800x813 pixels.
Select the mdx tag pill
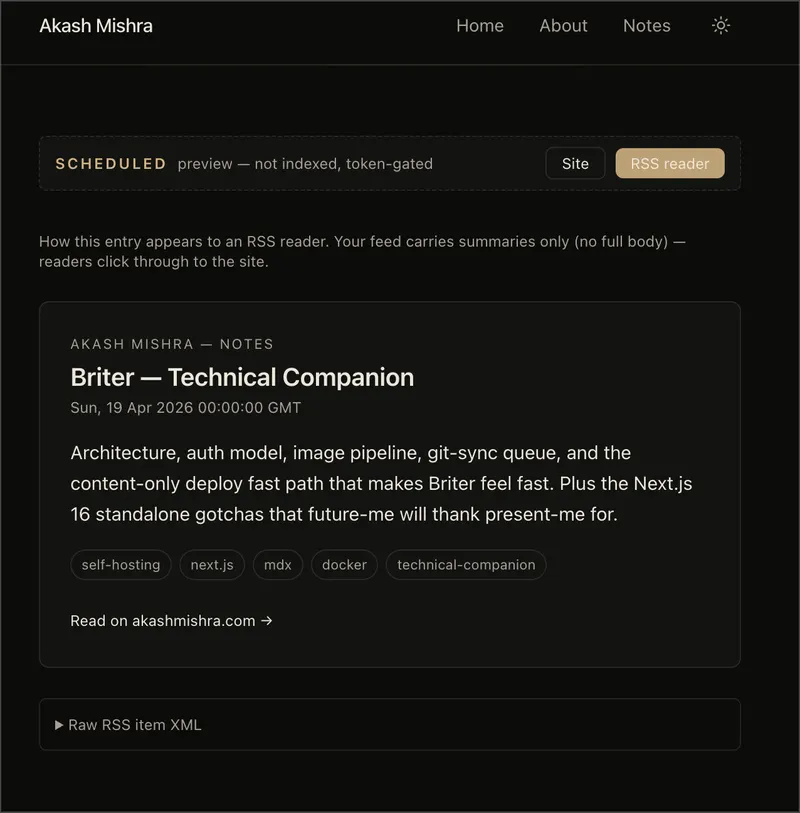click(277, 564)
